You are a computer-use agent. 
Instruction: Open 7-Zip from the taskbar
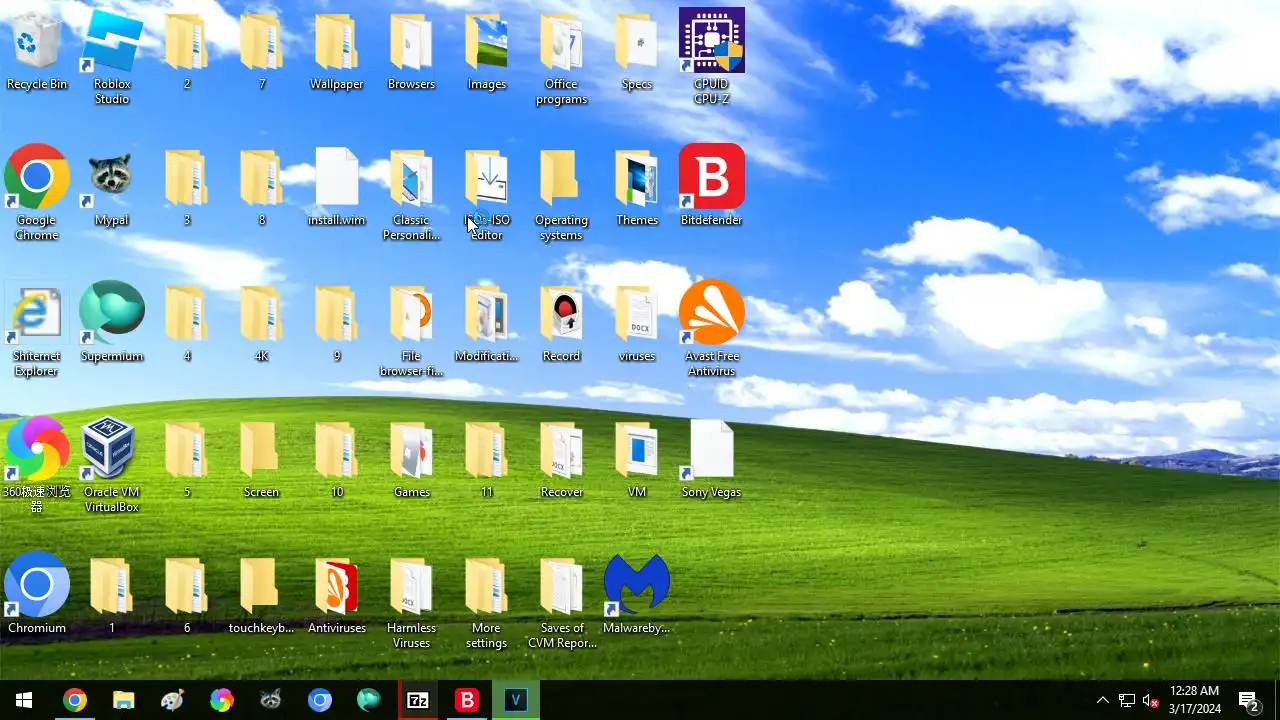pyautogui.click(x=418, y=700)
